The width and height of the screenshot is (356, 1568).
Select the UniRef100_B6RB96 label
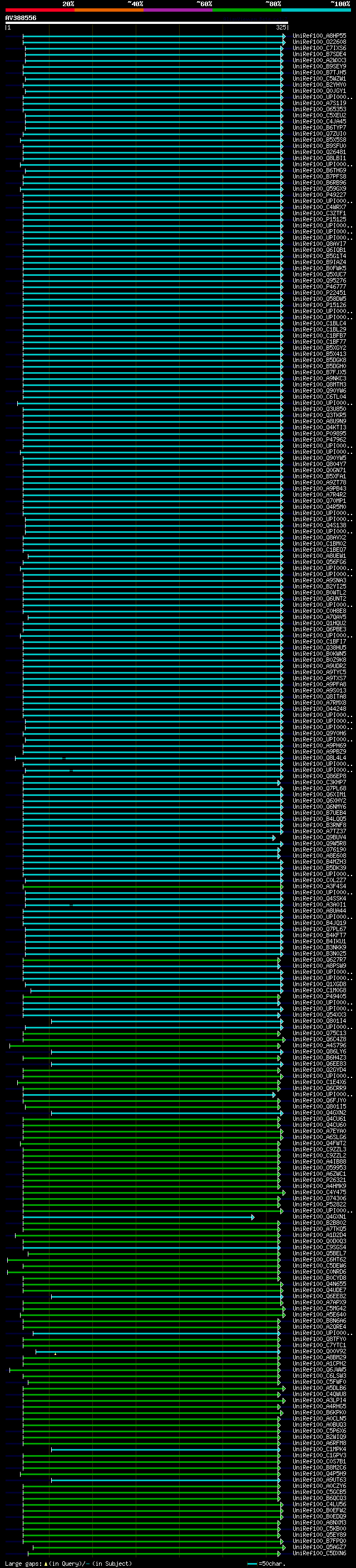pos(319,182)
